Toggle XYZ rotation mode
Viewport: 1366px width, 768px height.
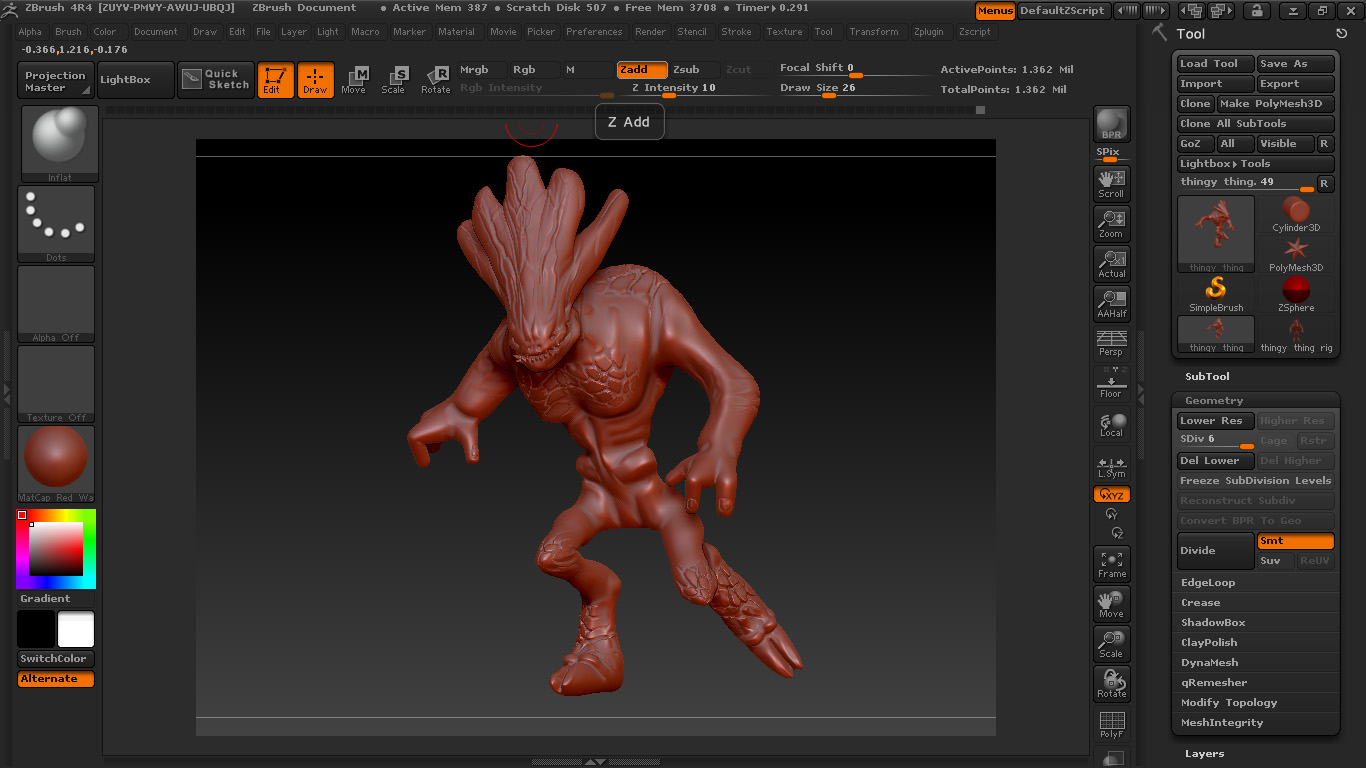pos(1111,494)
